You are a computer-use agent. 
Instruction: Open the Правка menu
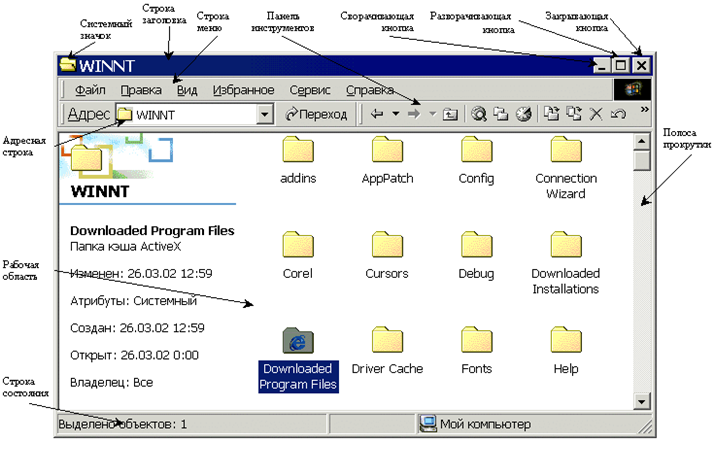(141, 90)
